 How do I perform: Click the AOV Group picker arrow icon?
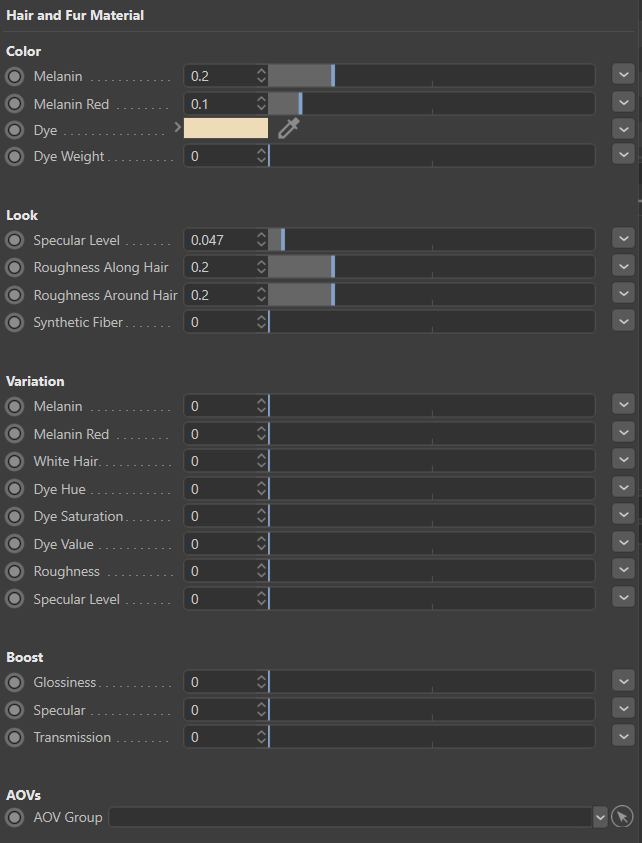coord(622,817)
